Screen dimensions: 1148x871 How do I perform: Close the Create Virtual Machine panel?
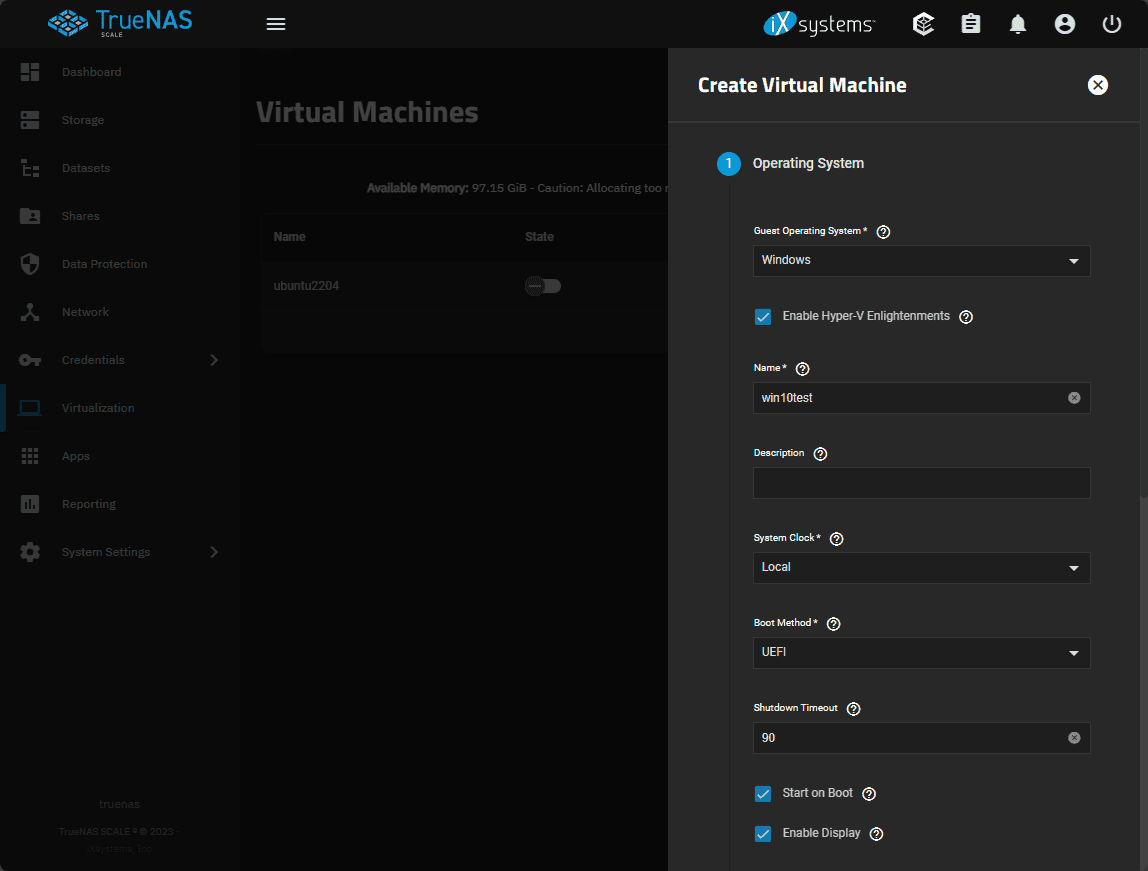pos(1098,85)
